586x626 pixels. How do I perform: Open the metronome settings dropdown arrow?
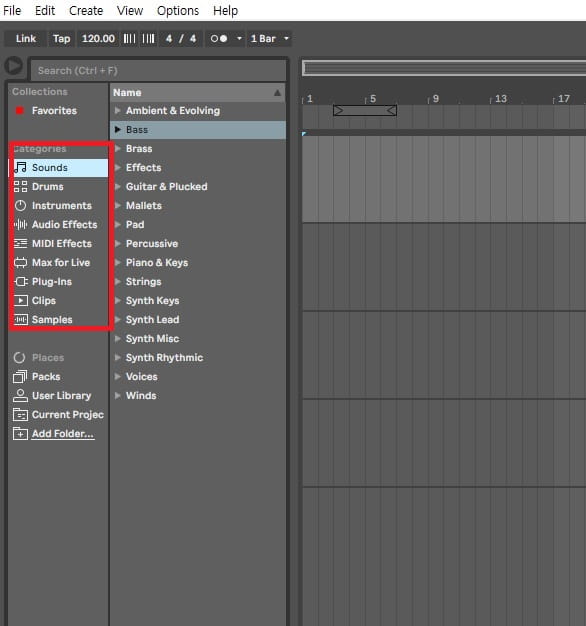(239, 39)
